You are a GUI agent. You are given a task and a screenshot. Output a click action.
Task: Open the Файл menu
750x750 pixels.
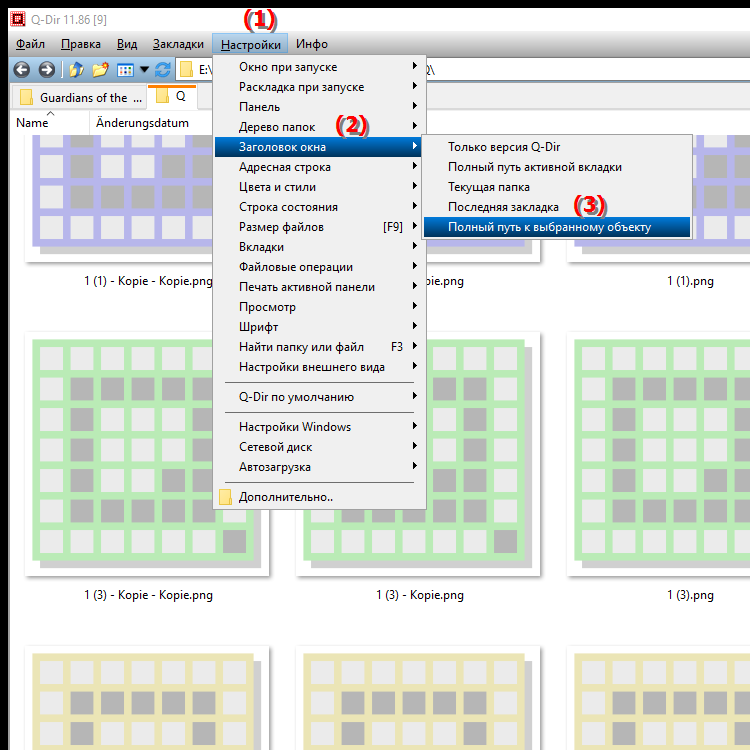[30, 44]
